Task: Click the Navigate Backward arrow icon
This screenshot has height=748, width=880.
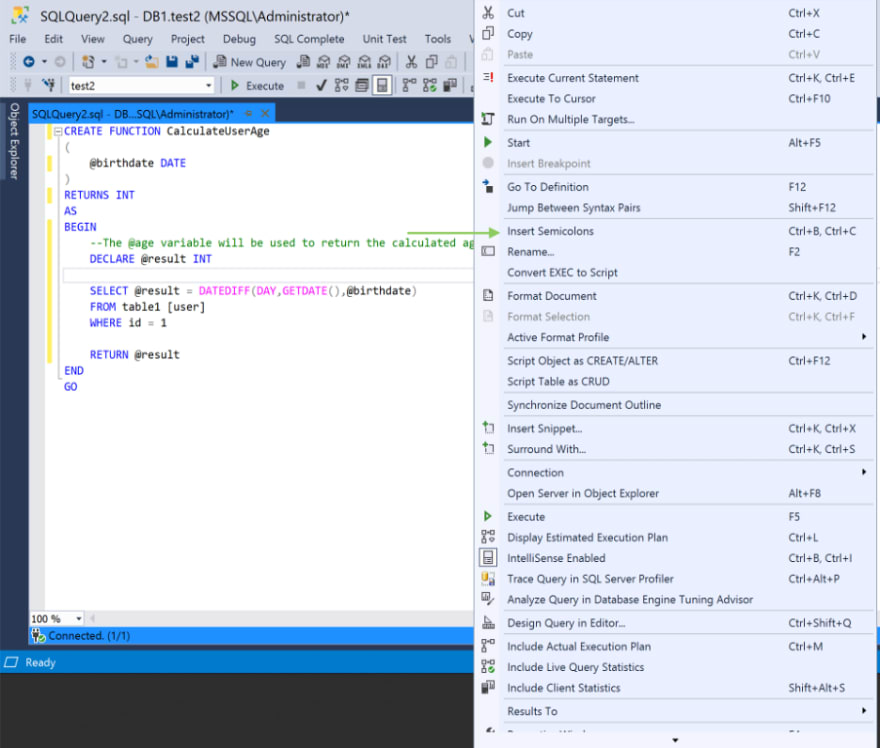Action: [x=29, y=62]
